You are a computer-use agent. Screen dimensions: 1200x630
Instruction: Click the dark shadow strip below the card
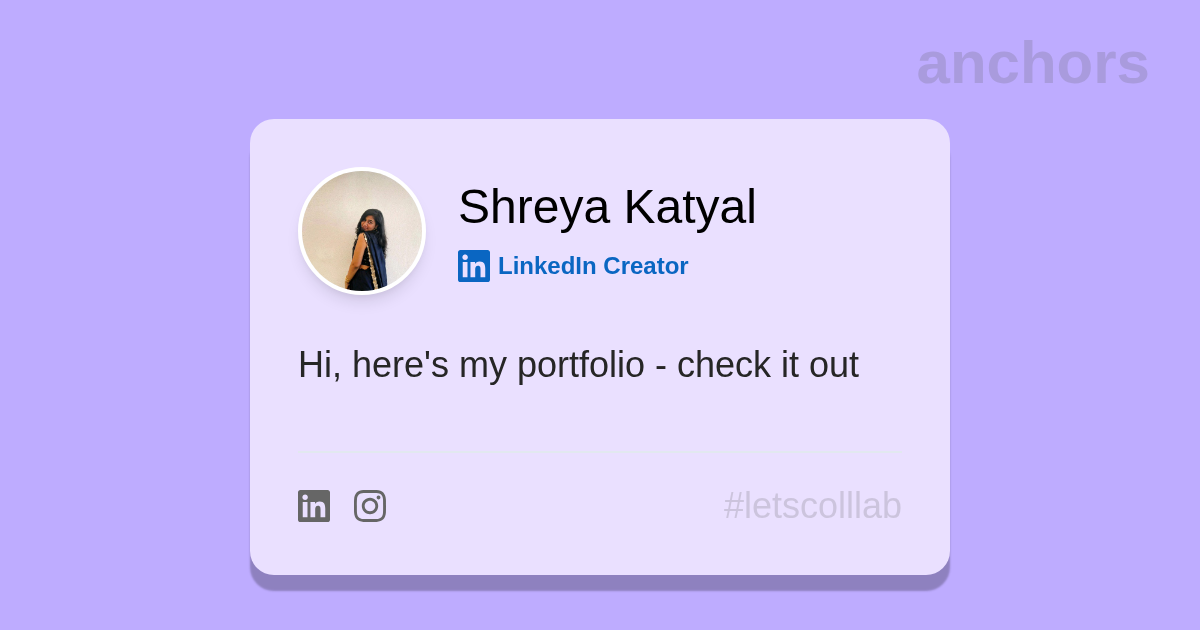(600, 582)
